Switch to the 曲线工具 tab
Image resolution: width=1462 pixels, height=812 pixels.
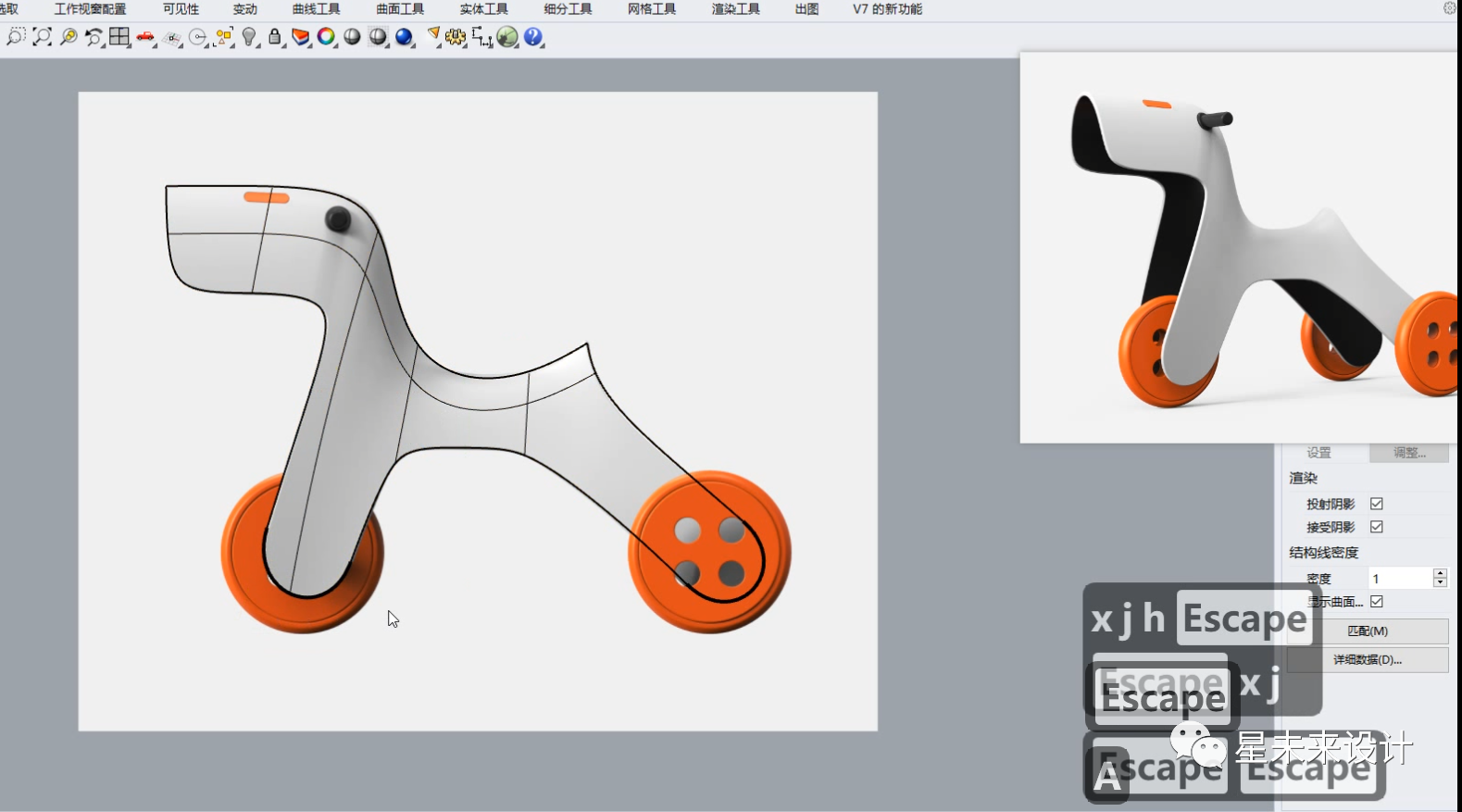[317, 9]
